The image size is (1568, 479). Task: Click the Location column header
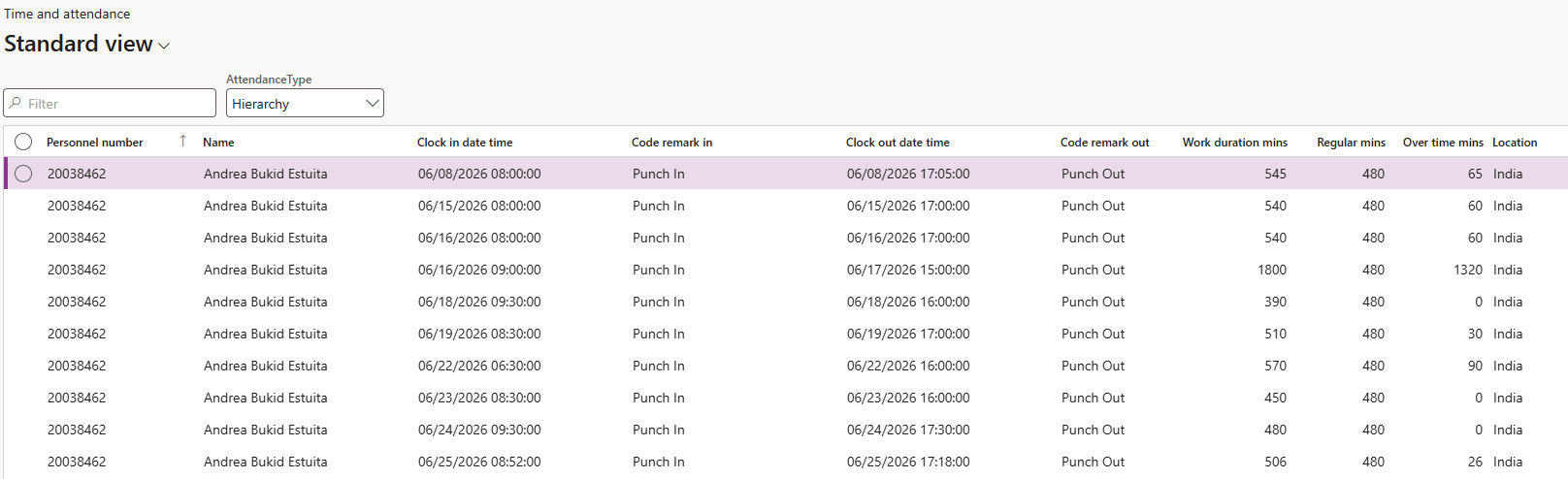[1515, 143]
